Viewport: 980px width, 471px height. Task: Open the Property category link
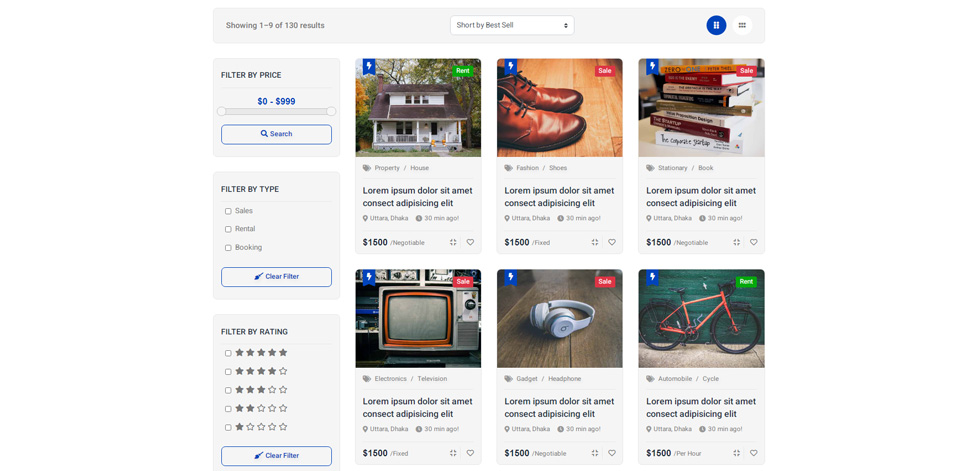click(387, 168)
